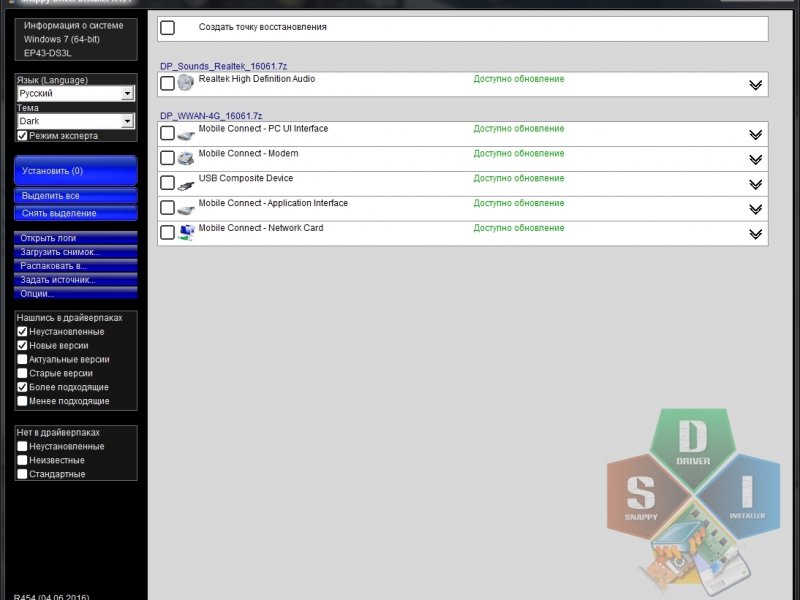Click 'Доступно обновление' on the USB Composite row
Viewport: 800px width, 600px height.
[x=519, y=179]
